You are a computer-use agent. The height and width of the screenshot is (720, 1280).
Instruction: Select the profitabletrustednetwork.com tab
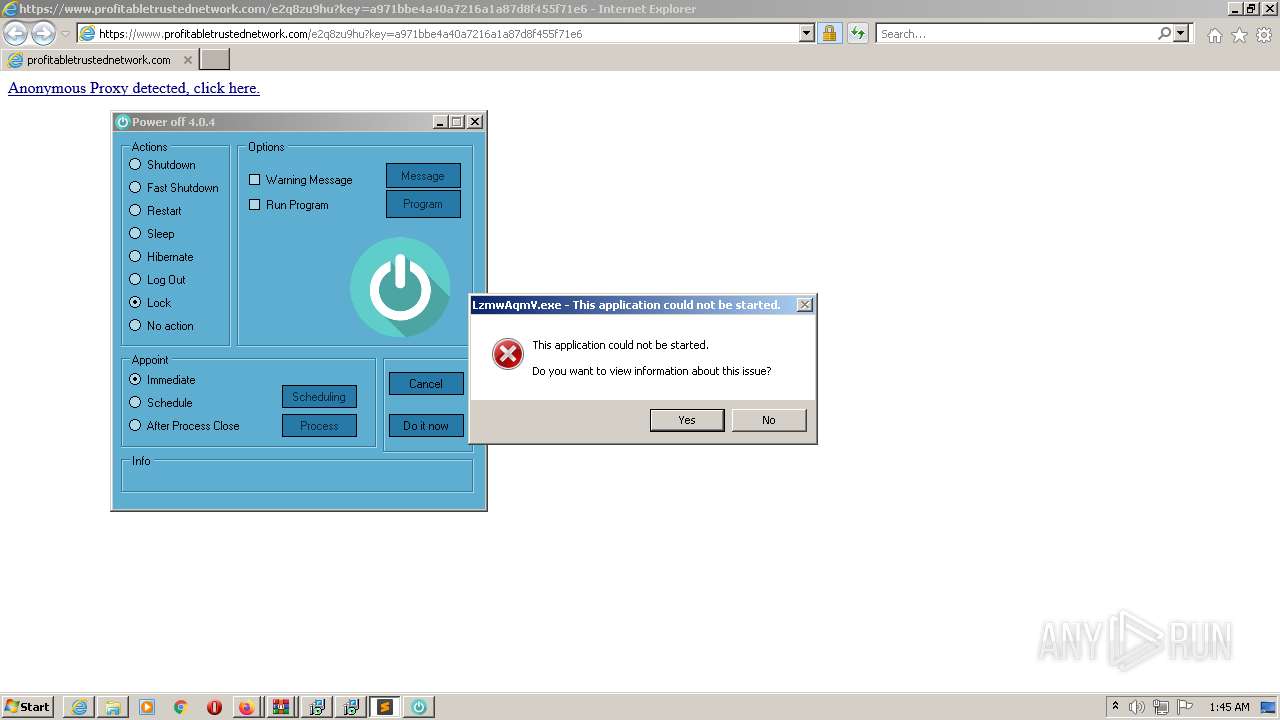(x=99, y=60)
